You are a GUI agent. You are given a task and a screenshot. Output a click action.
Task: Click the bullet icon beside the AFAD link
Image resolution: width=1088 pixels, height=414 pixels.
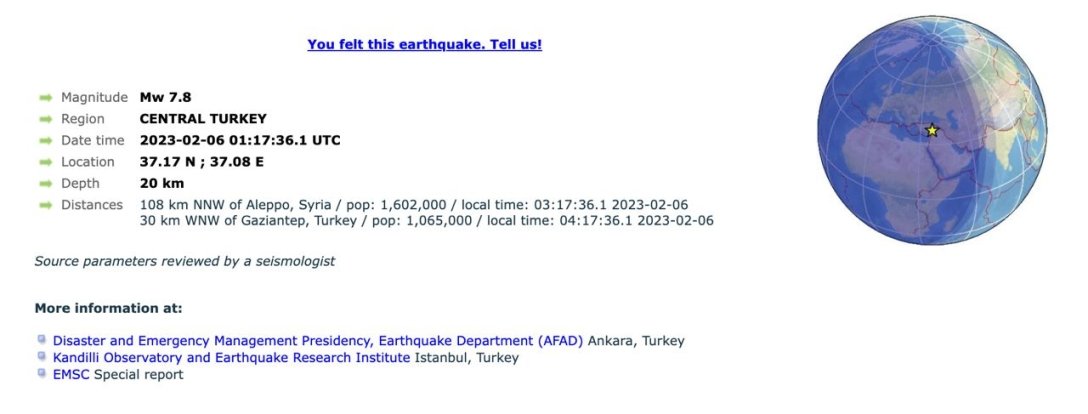[x=42, y=339]
